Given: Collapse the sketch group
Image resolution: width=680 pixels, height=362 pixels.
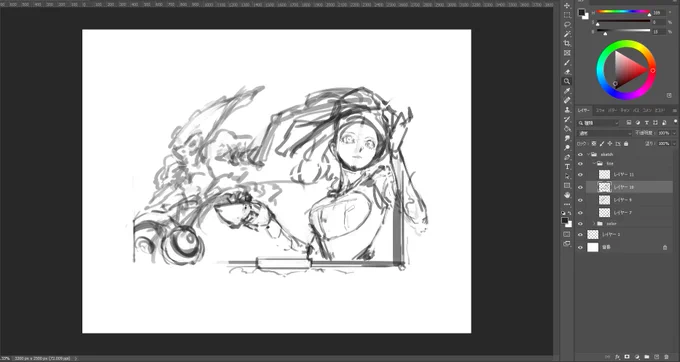Looking at the screenshot, I should (588, 155).
